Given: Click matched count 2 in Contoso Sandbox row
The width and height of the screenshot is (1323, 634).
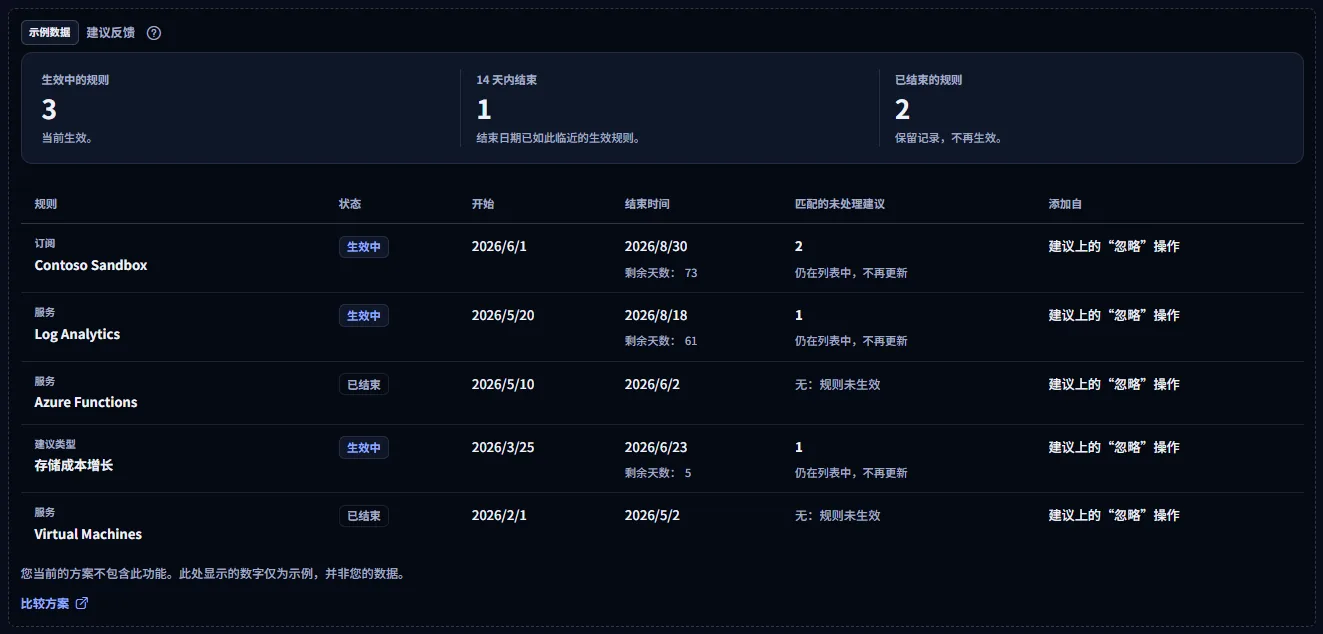Looking at the screenshot, I should [799, 246].
